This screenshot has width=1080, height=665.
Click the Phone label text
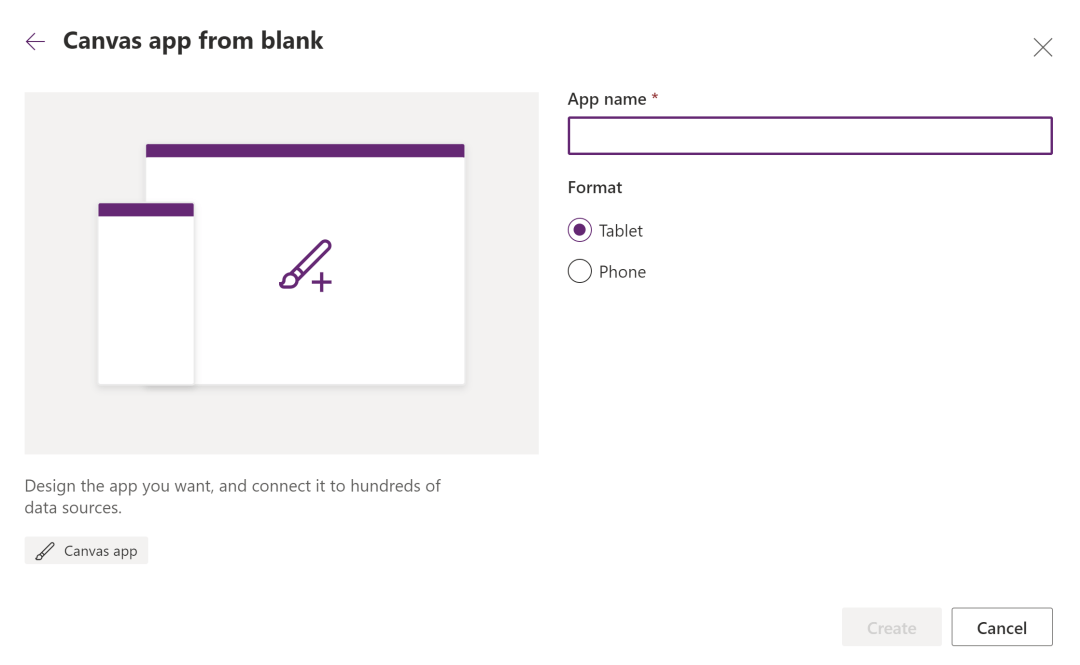click(622, 272)
